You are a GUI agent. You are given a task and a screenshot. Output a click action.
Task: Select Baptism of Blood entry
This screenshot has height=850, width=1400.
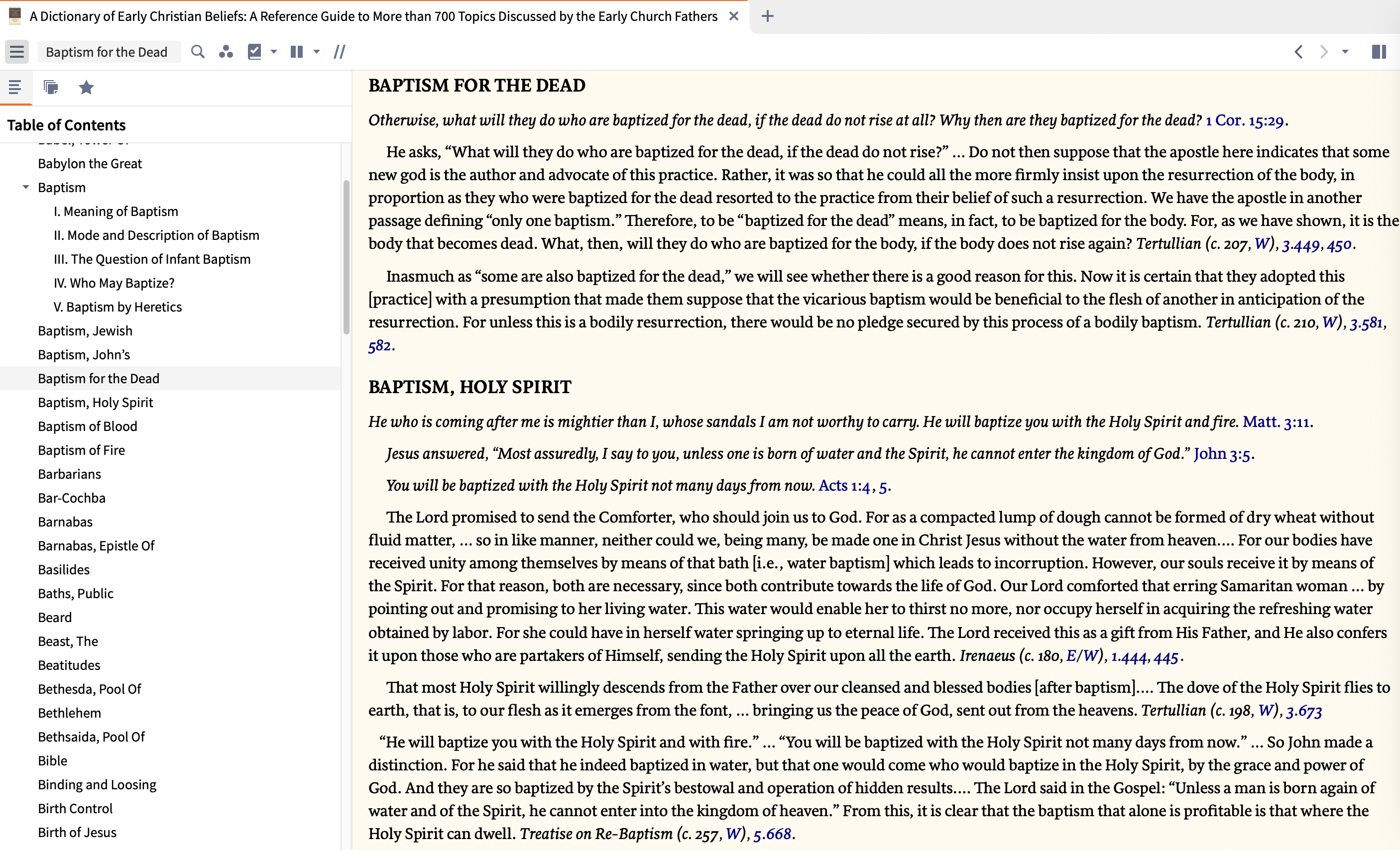[88, 426]
